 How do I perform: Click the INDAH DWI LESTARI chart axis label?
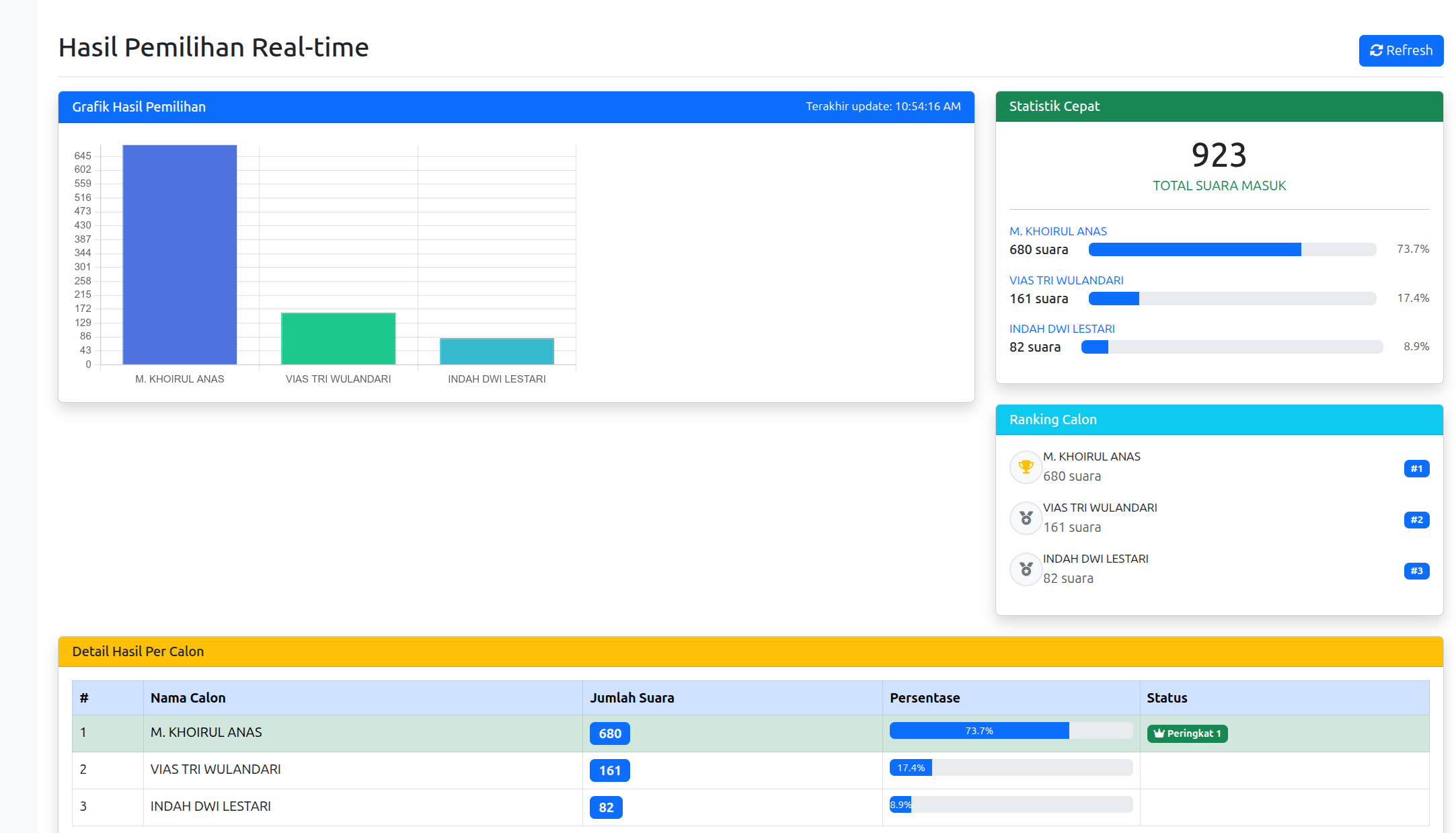(497, 379)
